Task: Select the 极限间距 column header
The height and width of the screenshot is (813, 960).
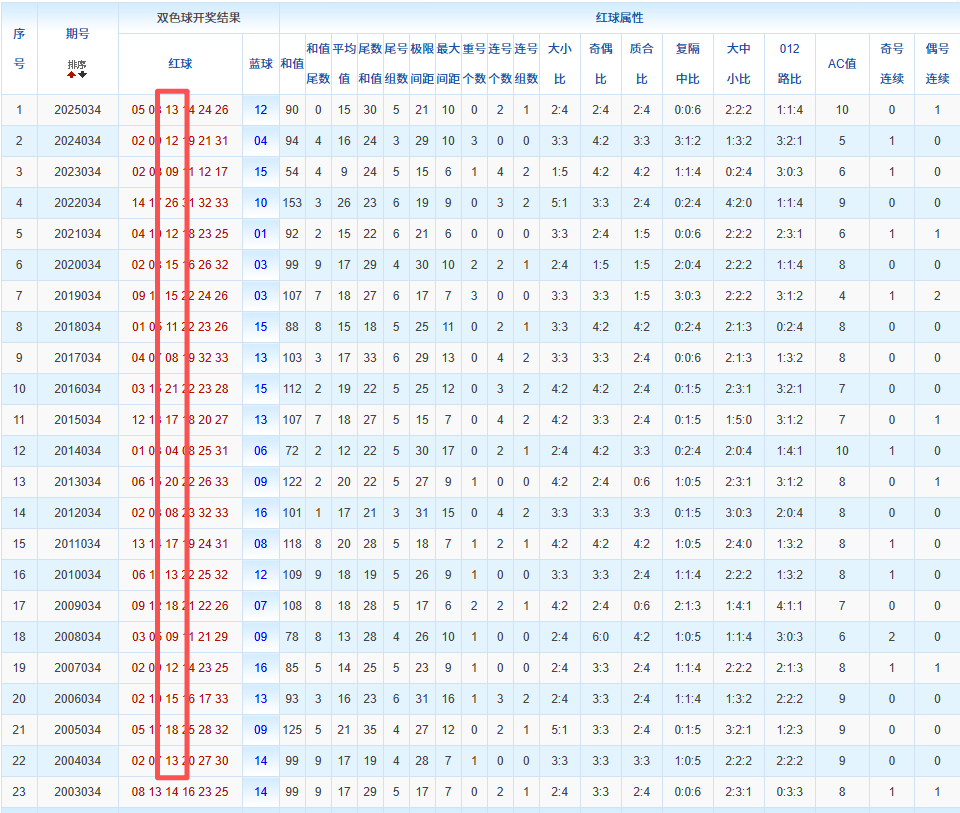Action: (422, 64)
